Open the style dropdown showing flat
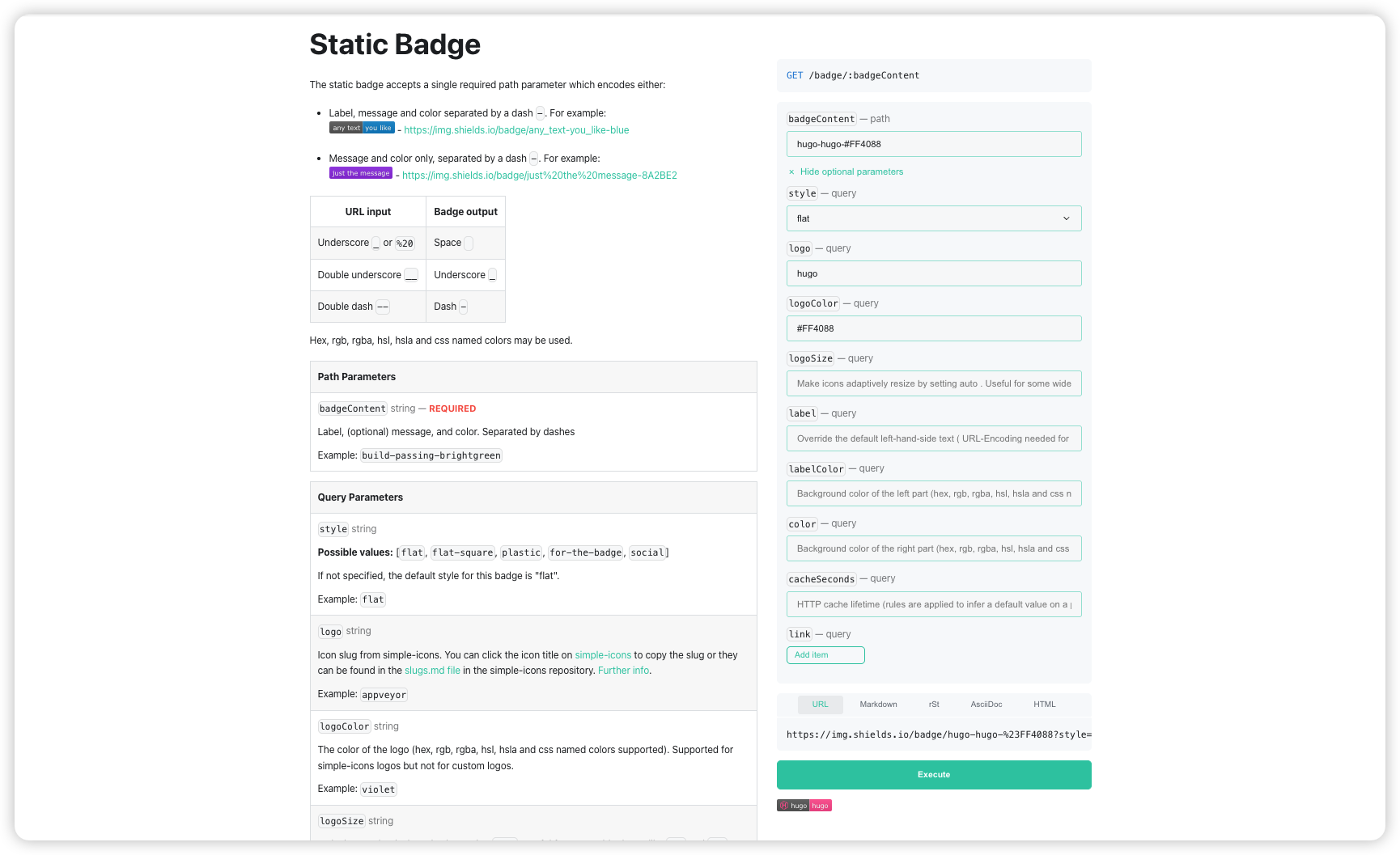 933,218
